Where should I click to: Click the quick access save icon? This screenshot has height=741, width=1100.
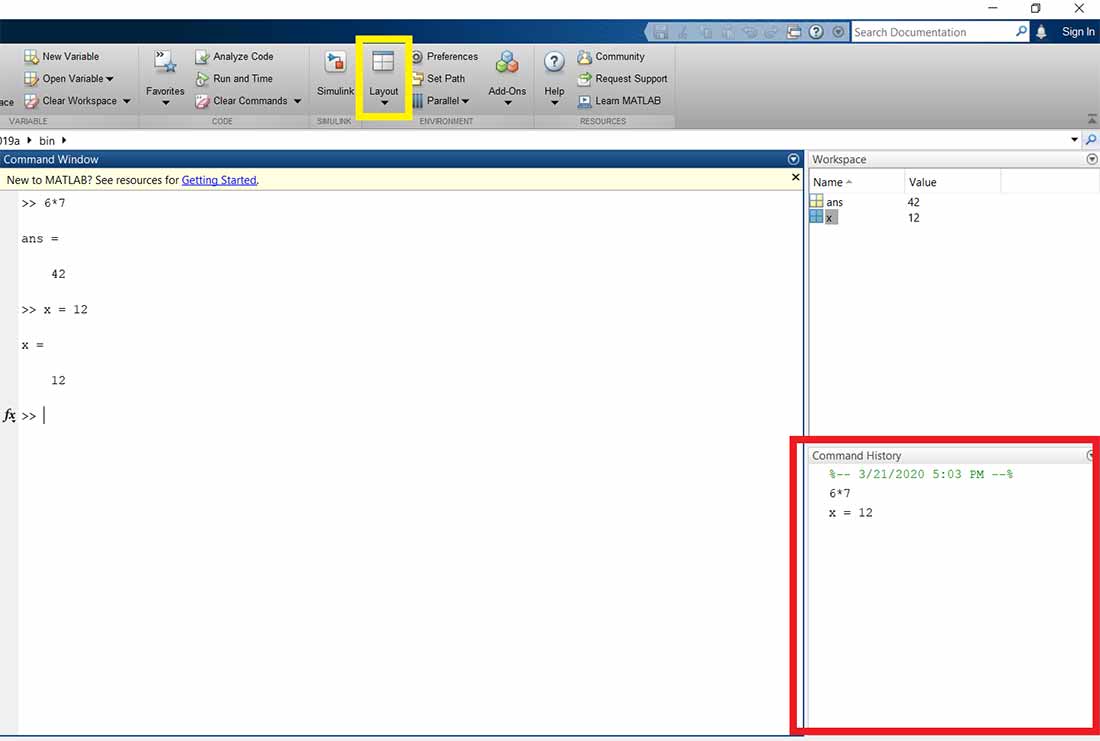tap(660, 32)
